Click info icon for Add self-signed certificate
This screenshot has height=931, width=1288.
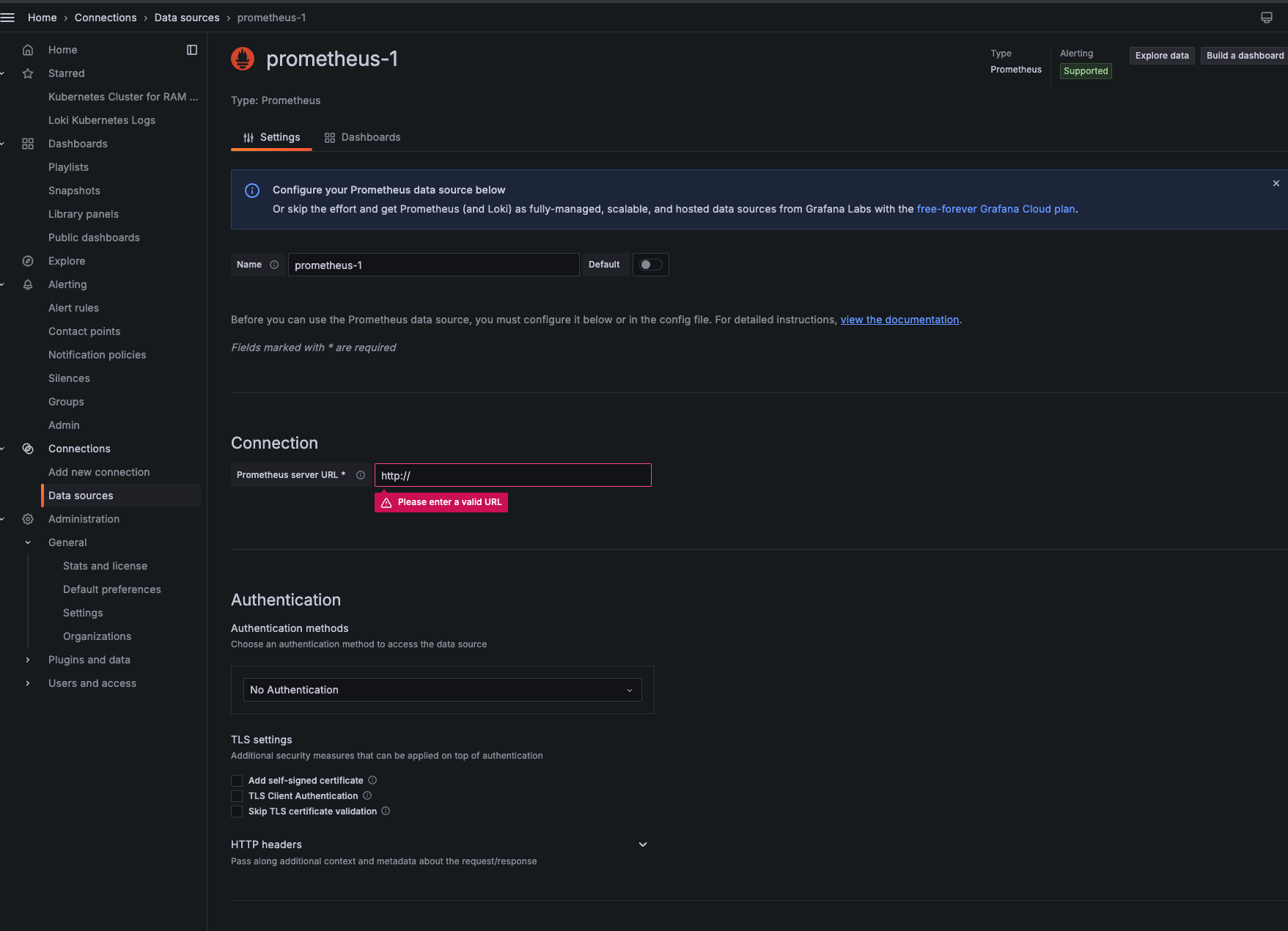coord(372,780)
